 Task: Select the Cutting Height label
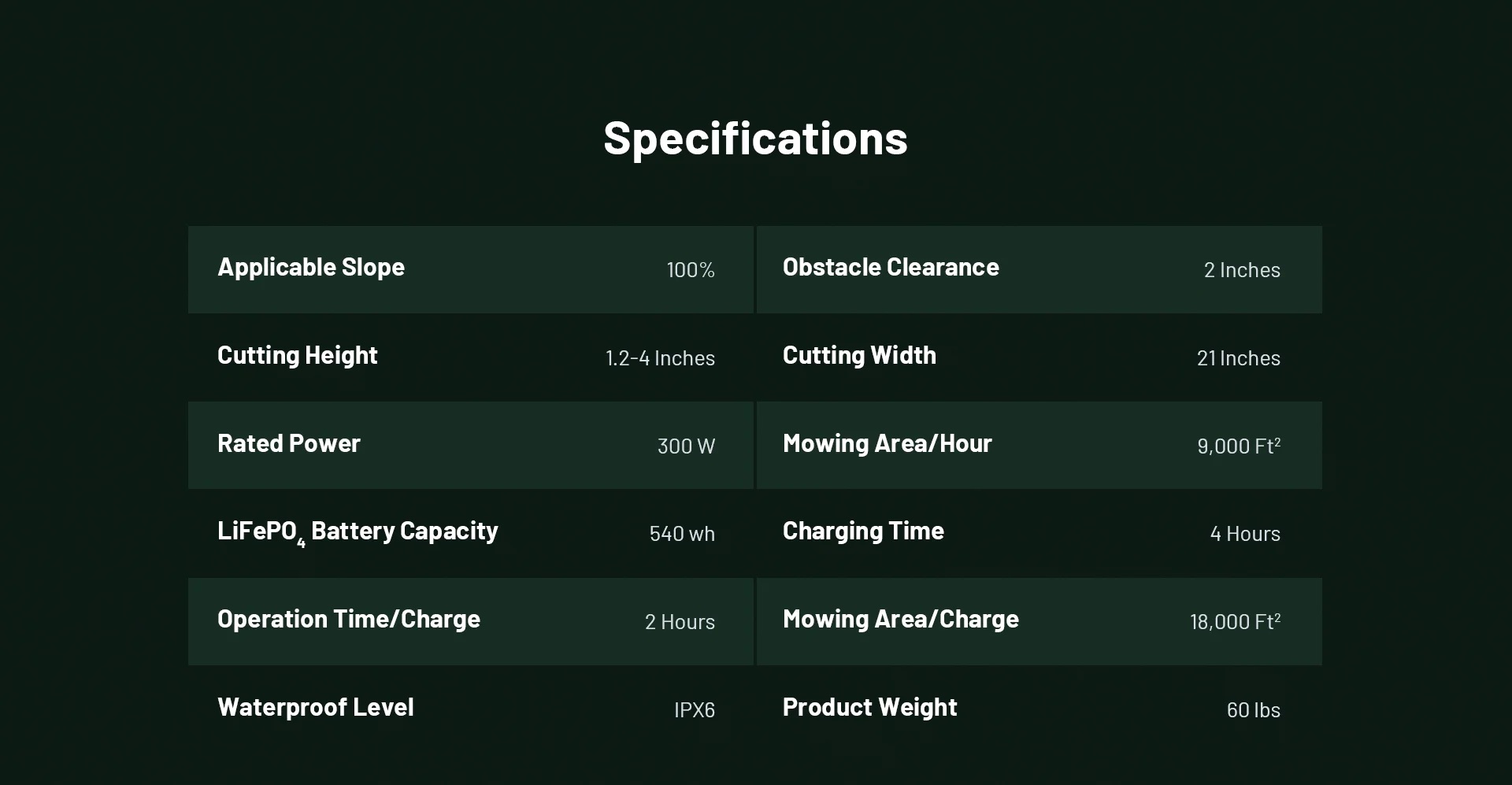point(298,356)
